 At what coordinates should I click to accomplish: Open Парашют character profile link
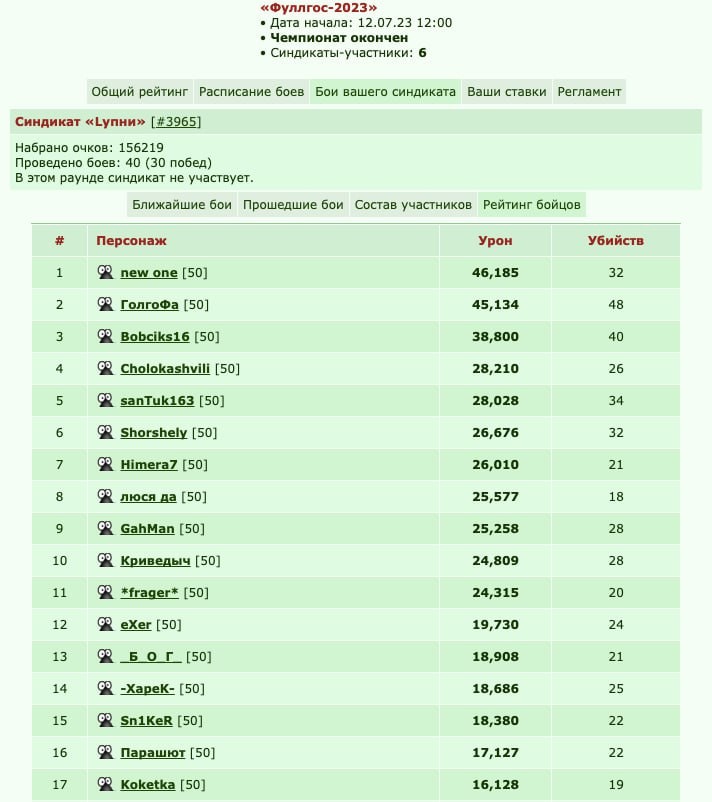[152, 752]
